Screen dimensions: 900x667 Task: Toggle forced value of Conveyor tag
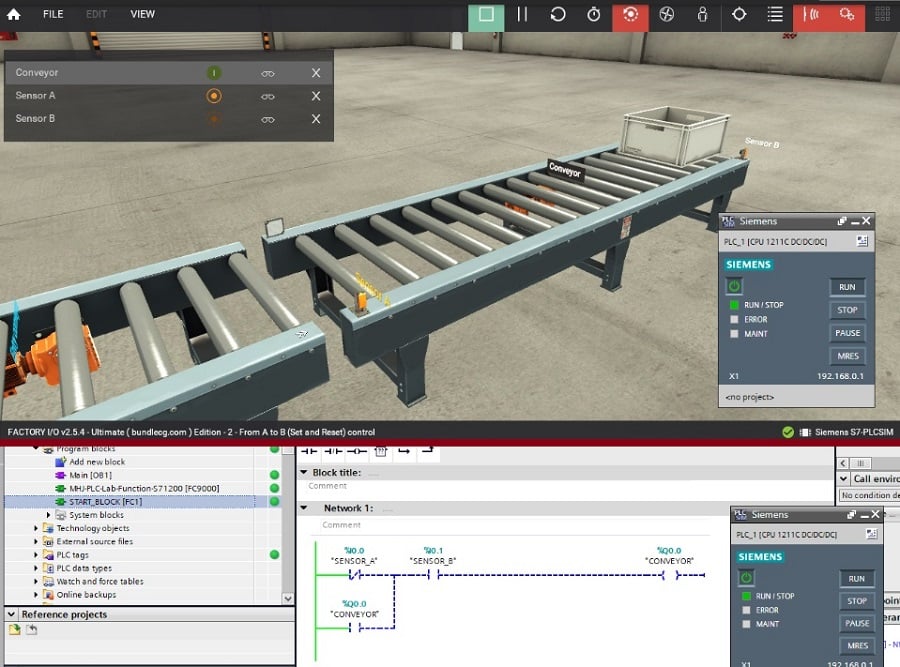(214, 73)
